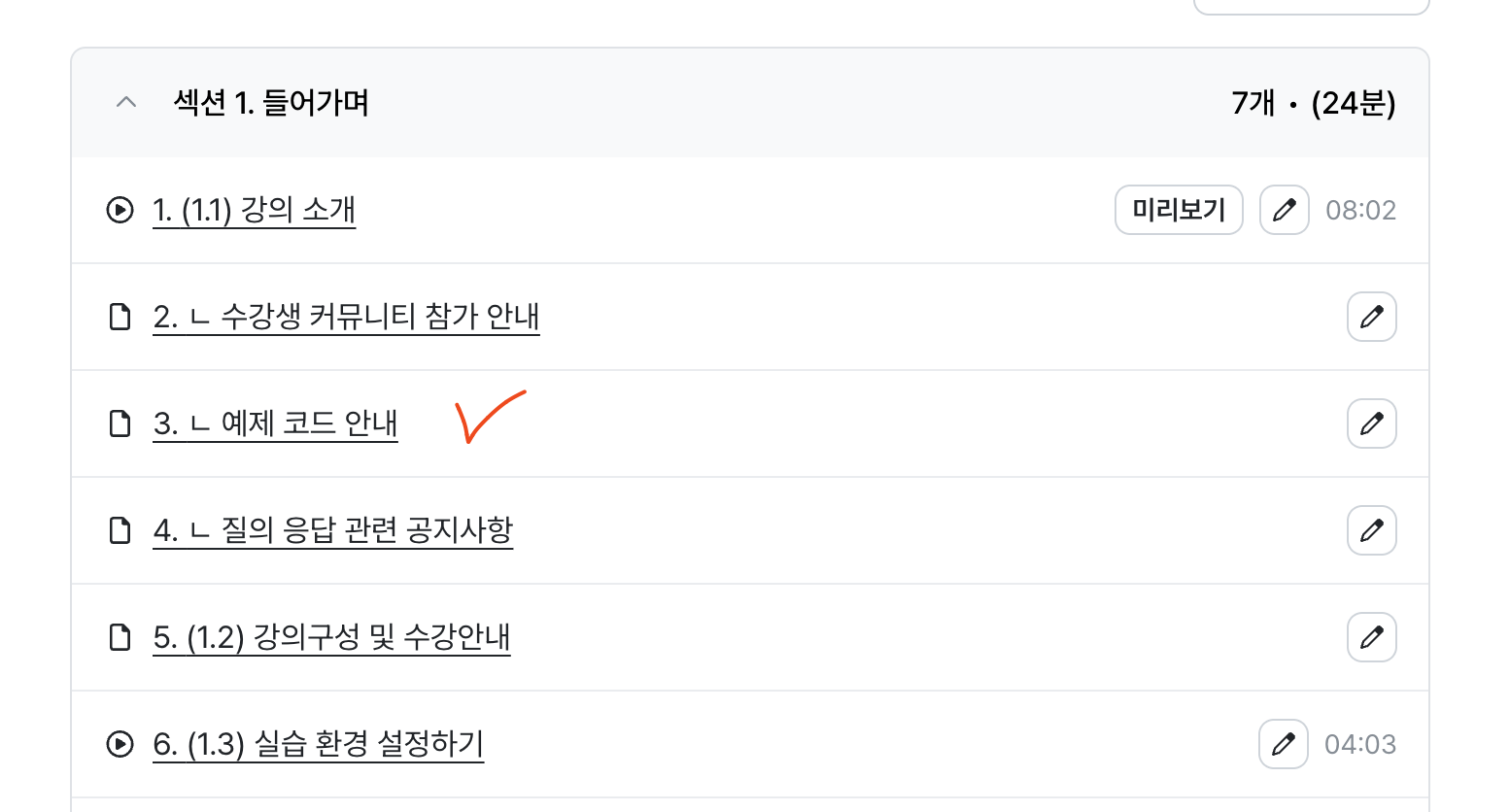Open 강의구성 및 수강안내 link
1510x812 pixels.
pos(331,637)
